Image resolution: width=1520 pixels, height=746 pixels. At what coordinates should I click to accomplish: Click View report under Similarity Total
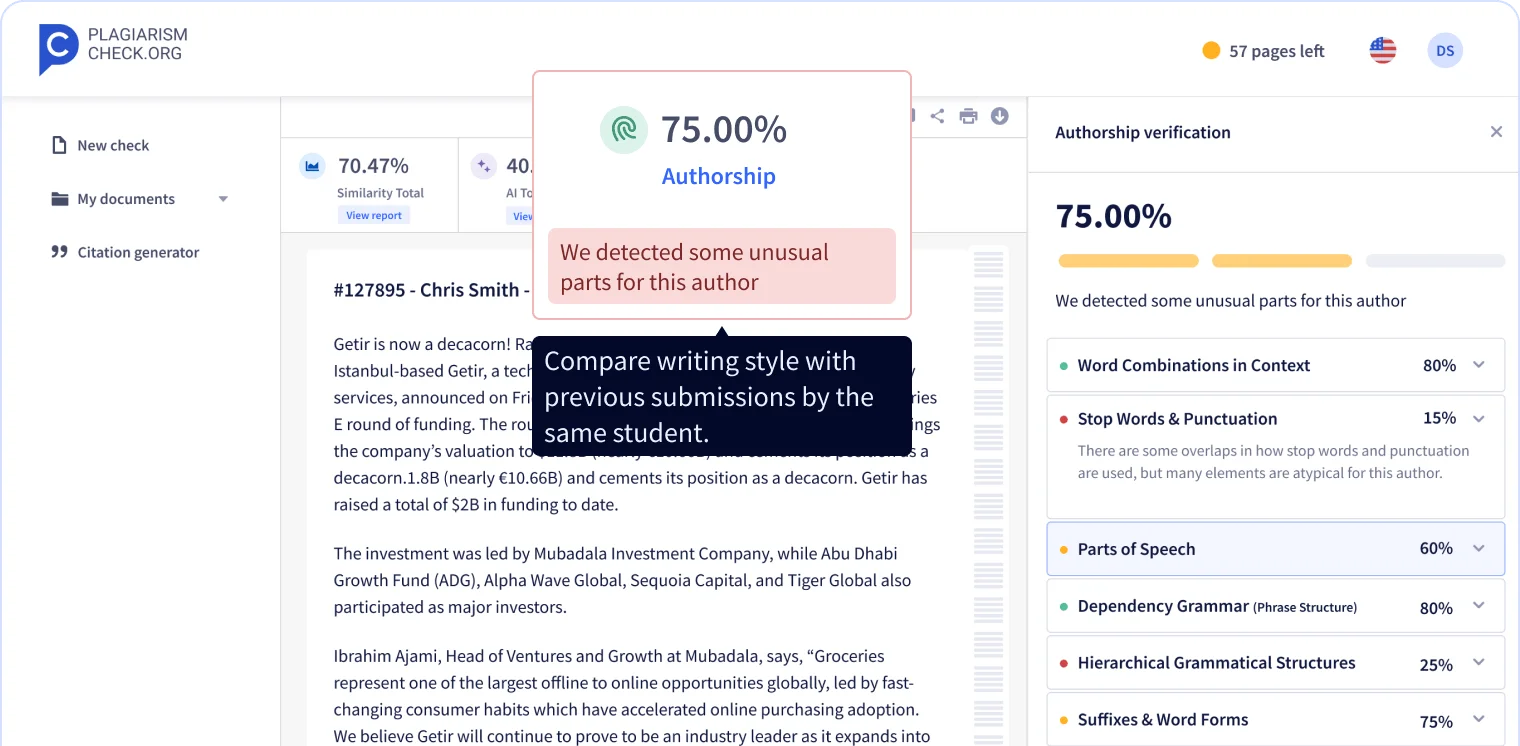[373, 215]
